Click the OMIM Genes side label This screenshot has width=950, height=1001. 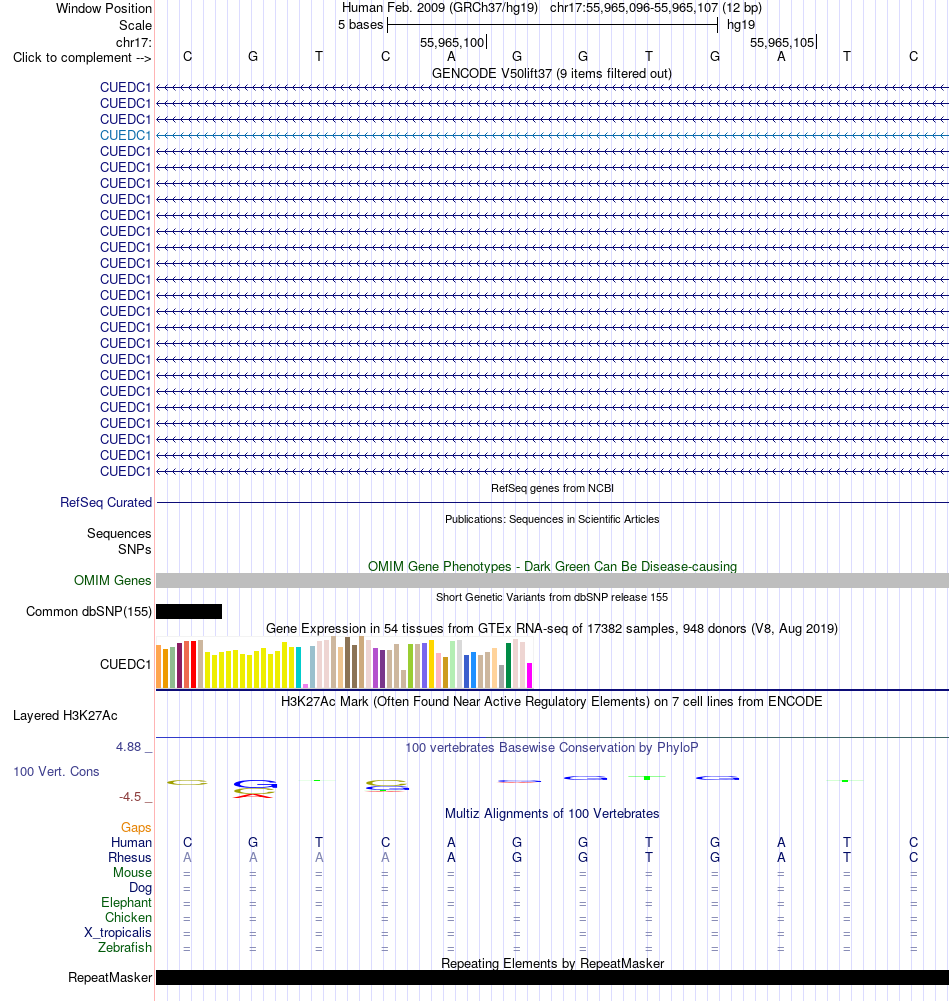coord(112,580)
